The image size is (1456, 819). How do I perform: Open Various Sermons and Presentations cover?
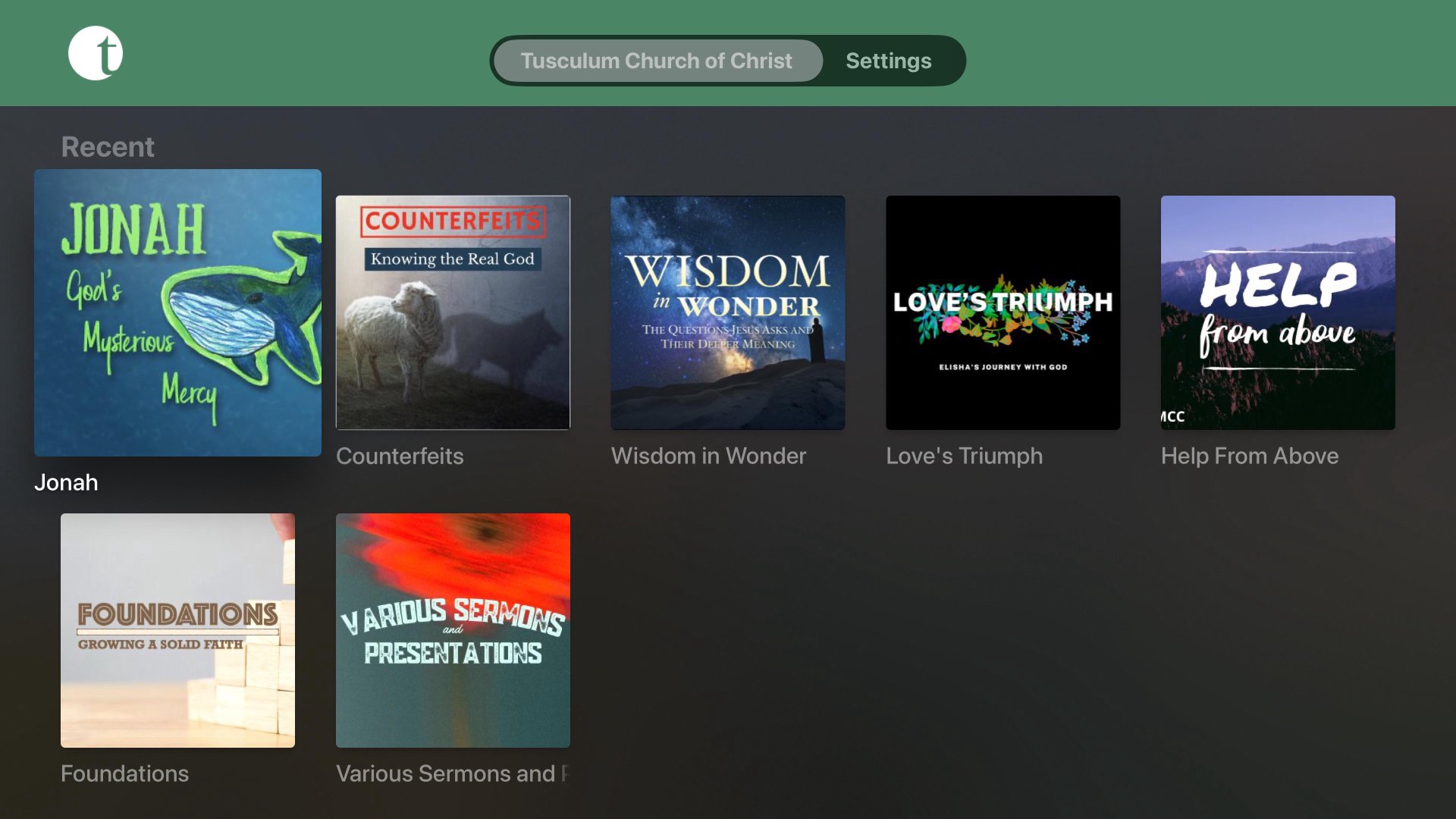pyautogui.click(x=453, y=630)
